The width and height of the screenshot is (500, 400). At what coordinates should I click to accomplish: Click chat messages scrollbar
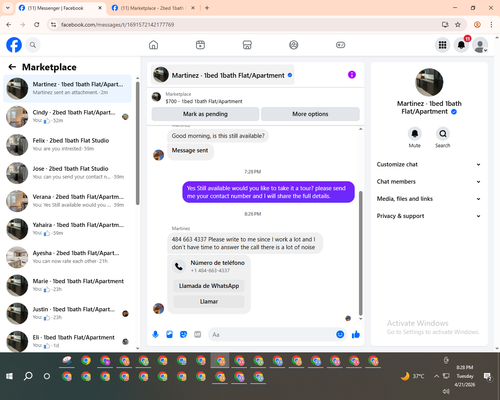click(360, 253)
